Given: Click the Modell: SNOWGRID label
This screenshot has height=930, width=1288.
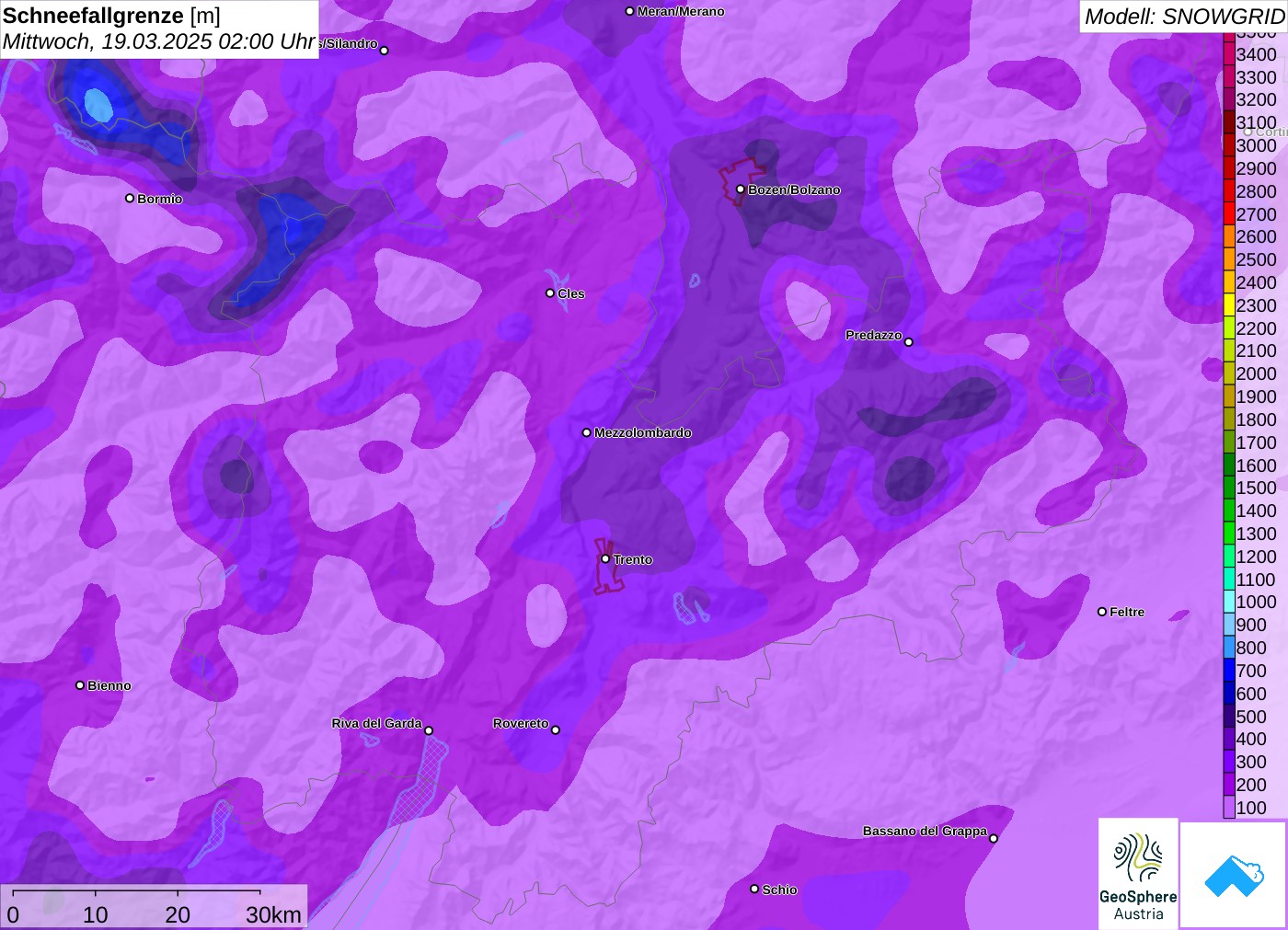Looking at the screenshot, I should coord(1184,17).
